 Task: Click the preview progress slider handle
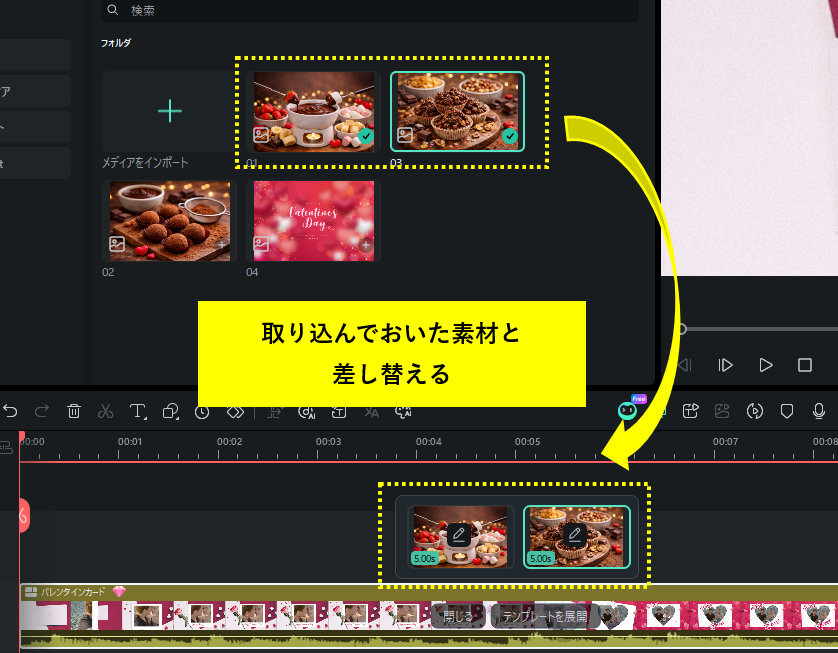click(681, 328)
